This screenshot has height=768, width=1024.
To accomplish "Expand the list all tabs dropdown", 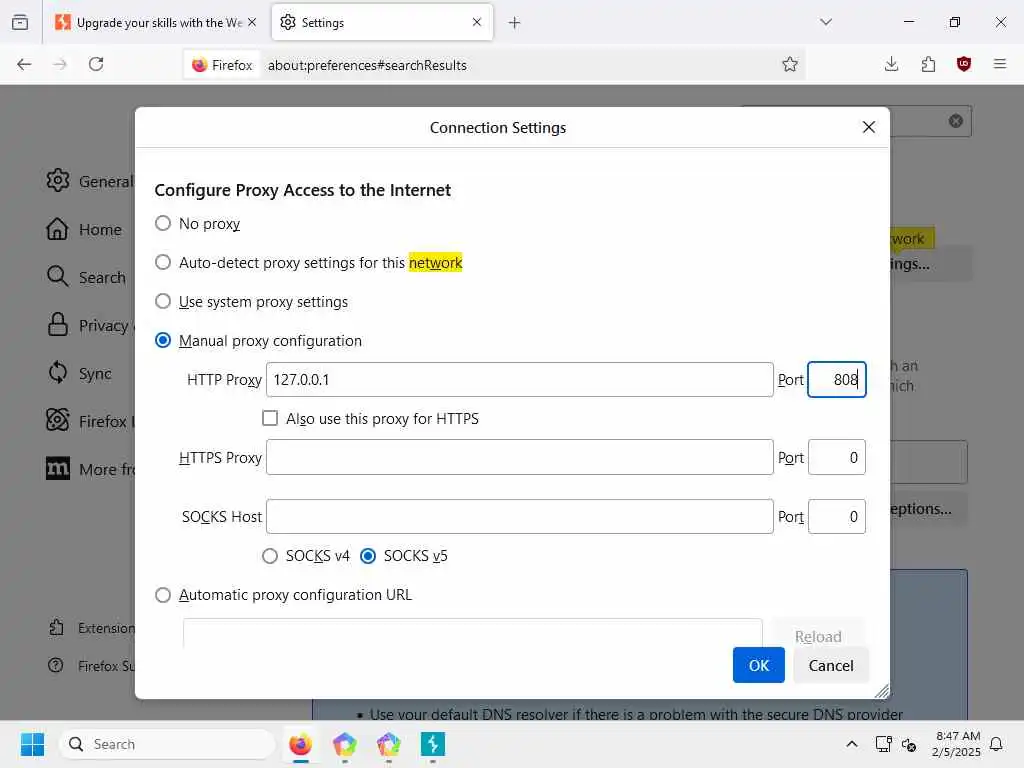I will point(826,22).
